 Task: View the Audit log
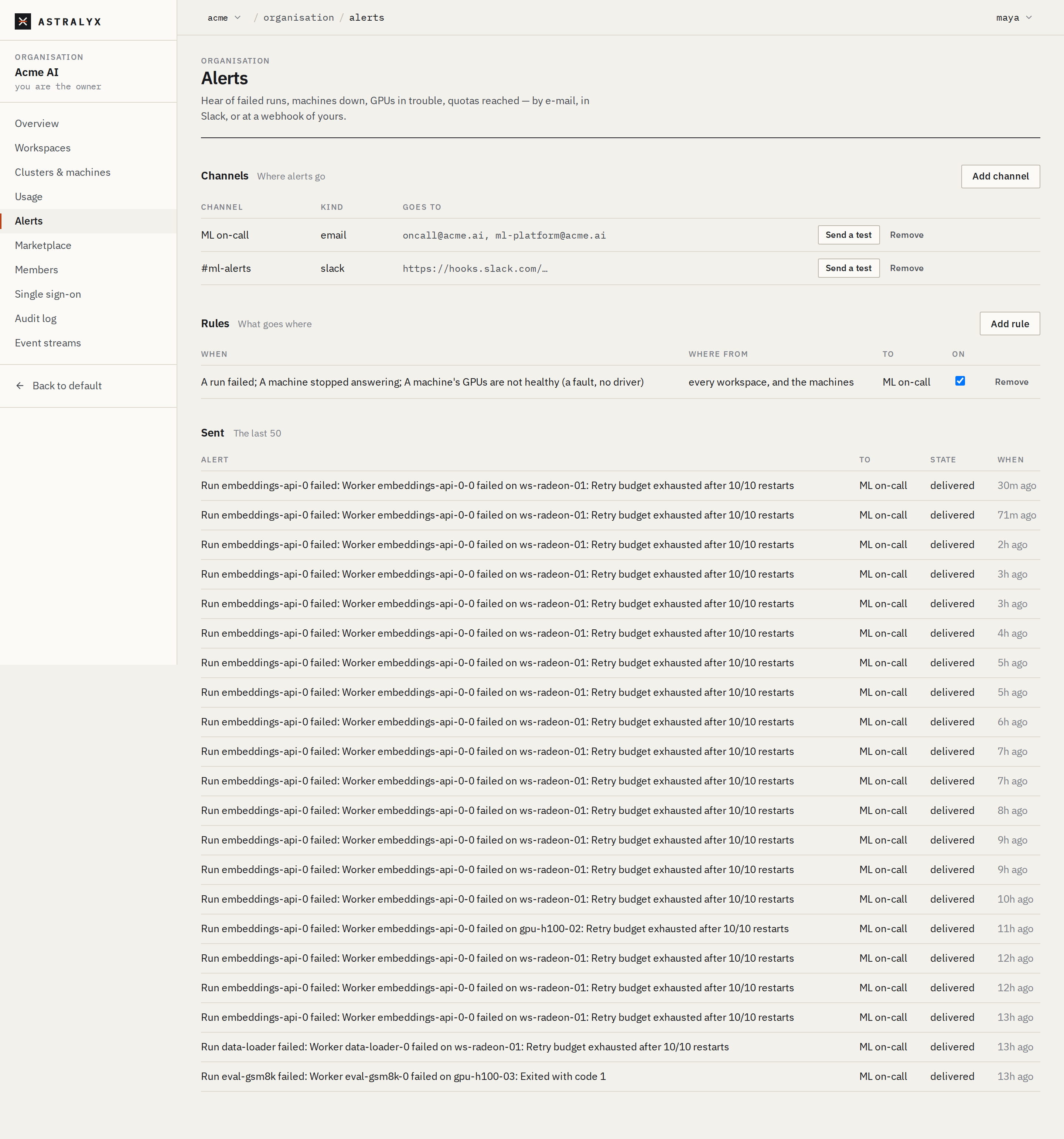[x=88, y=319]
